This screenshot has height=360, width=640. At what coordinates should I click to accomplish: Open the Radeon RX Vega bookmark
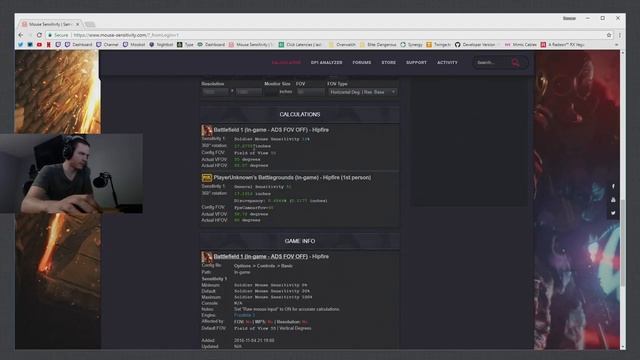coord(563,44)
